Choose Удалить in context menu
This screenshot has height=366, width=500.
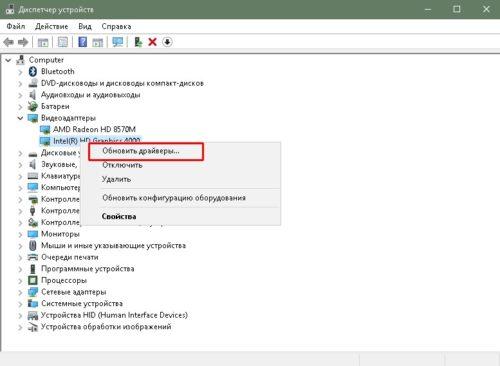pos(116,179)
